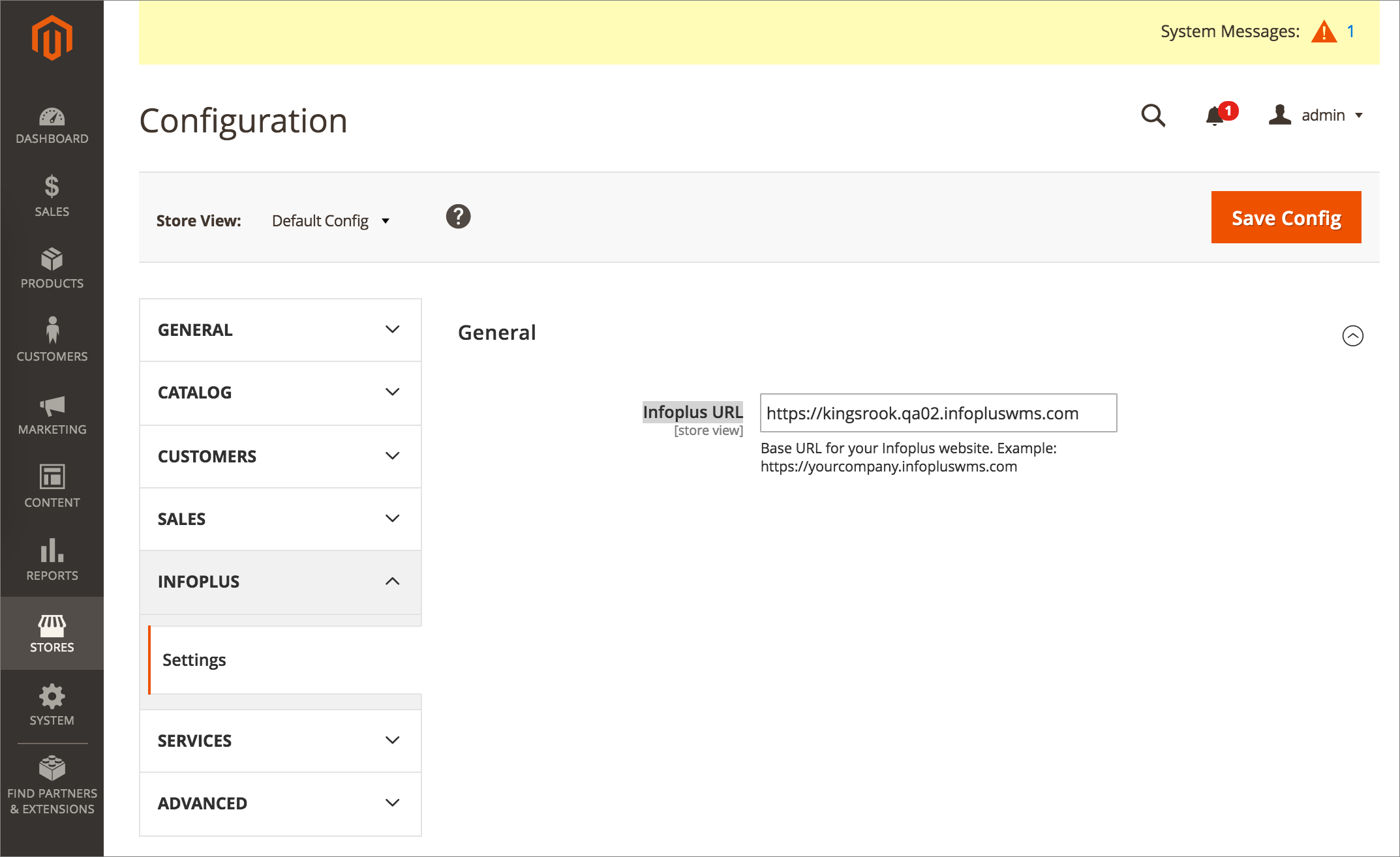Open the notifications bell icon
This screenshot has height=857, width=1400.
click(x=1215, y=116)
